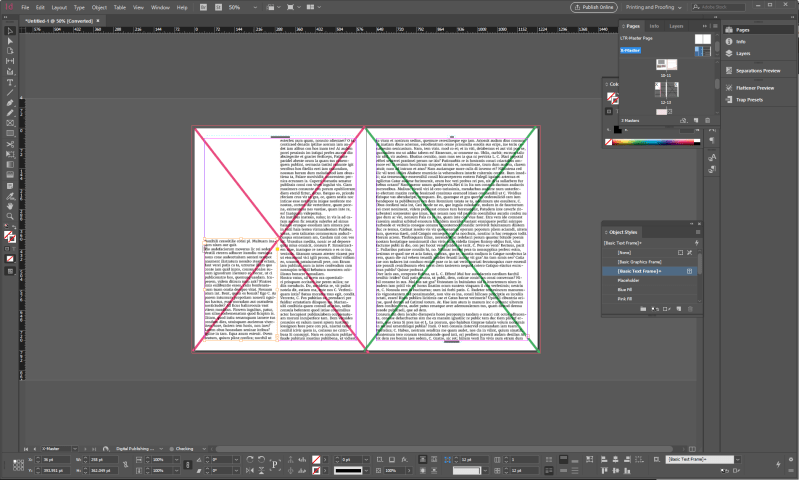The height and width of the screenshot is (480, 799).
Task: Toggle constrain proportions for width and height
Action: [125, 465]
